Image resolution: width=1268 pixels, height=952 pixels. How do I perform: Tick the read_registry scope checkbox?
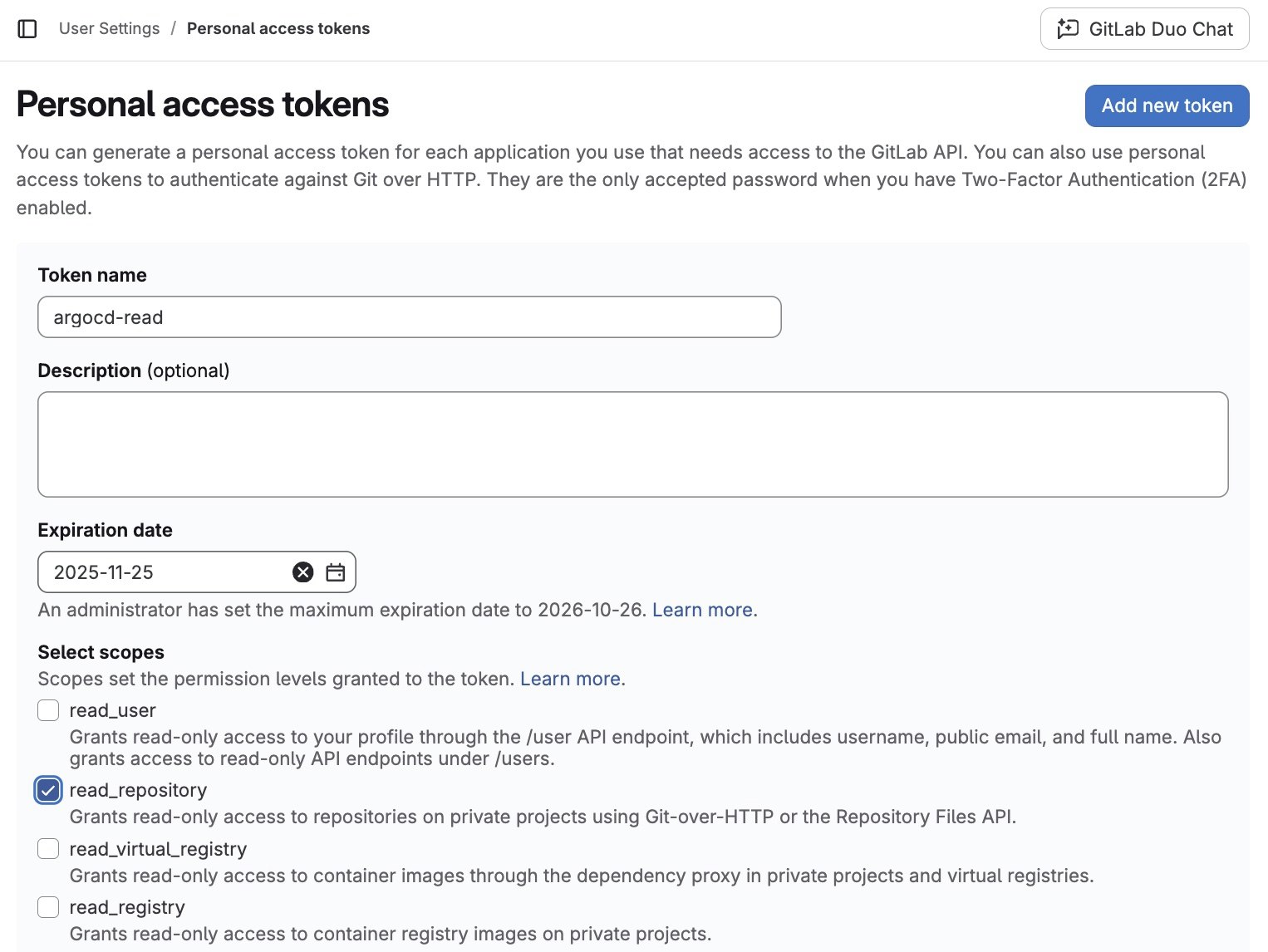pyautogui.click(x=48, y=906)
